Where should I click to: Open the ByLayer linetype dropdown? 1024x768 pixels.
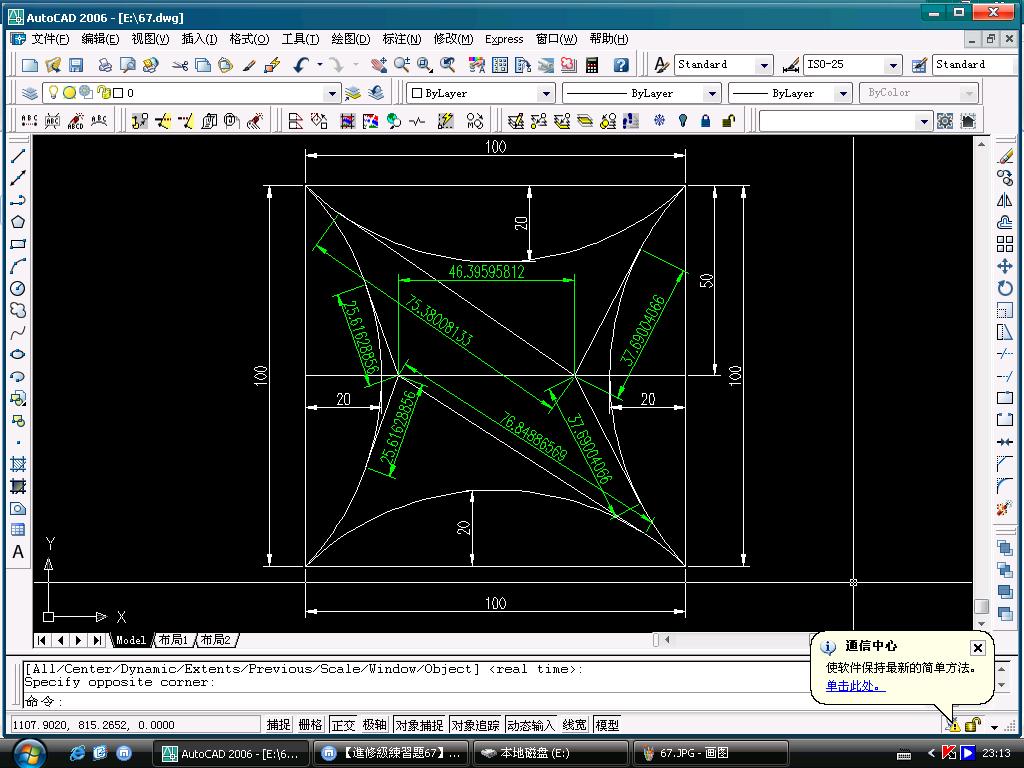click(712, 93)
